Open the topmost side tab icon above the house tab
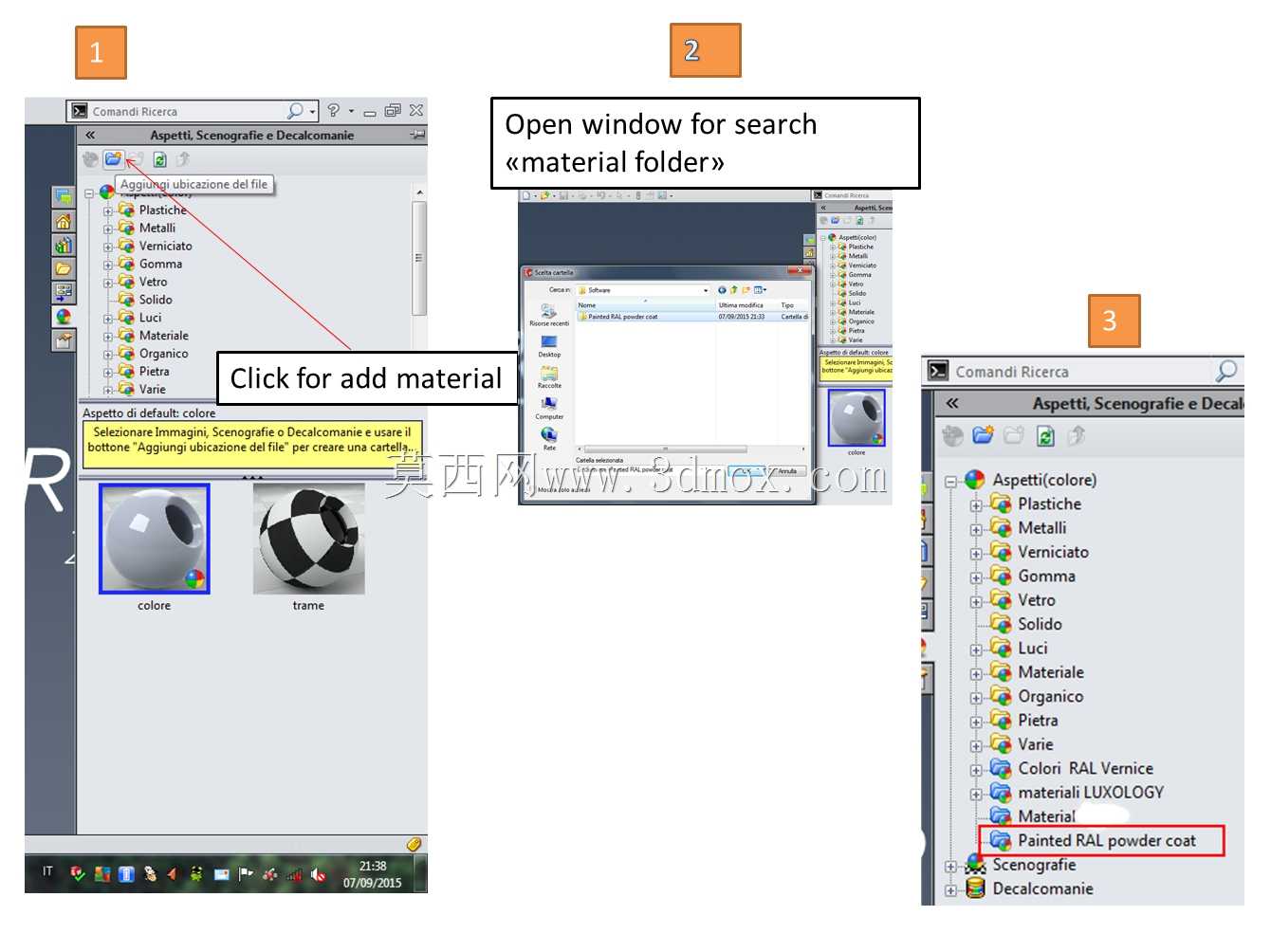This screenshot has width=1271, height=952. [64, 197]
